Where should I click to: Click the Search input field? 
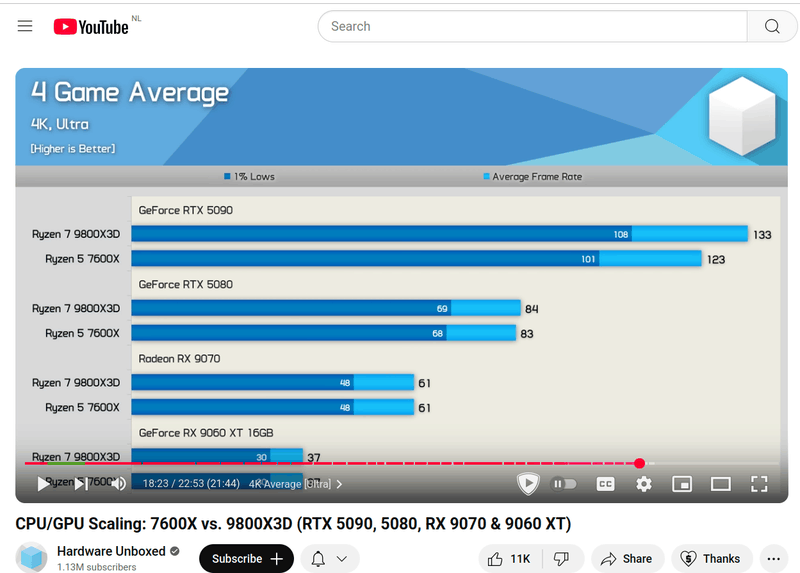click(532, 26)
